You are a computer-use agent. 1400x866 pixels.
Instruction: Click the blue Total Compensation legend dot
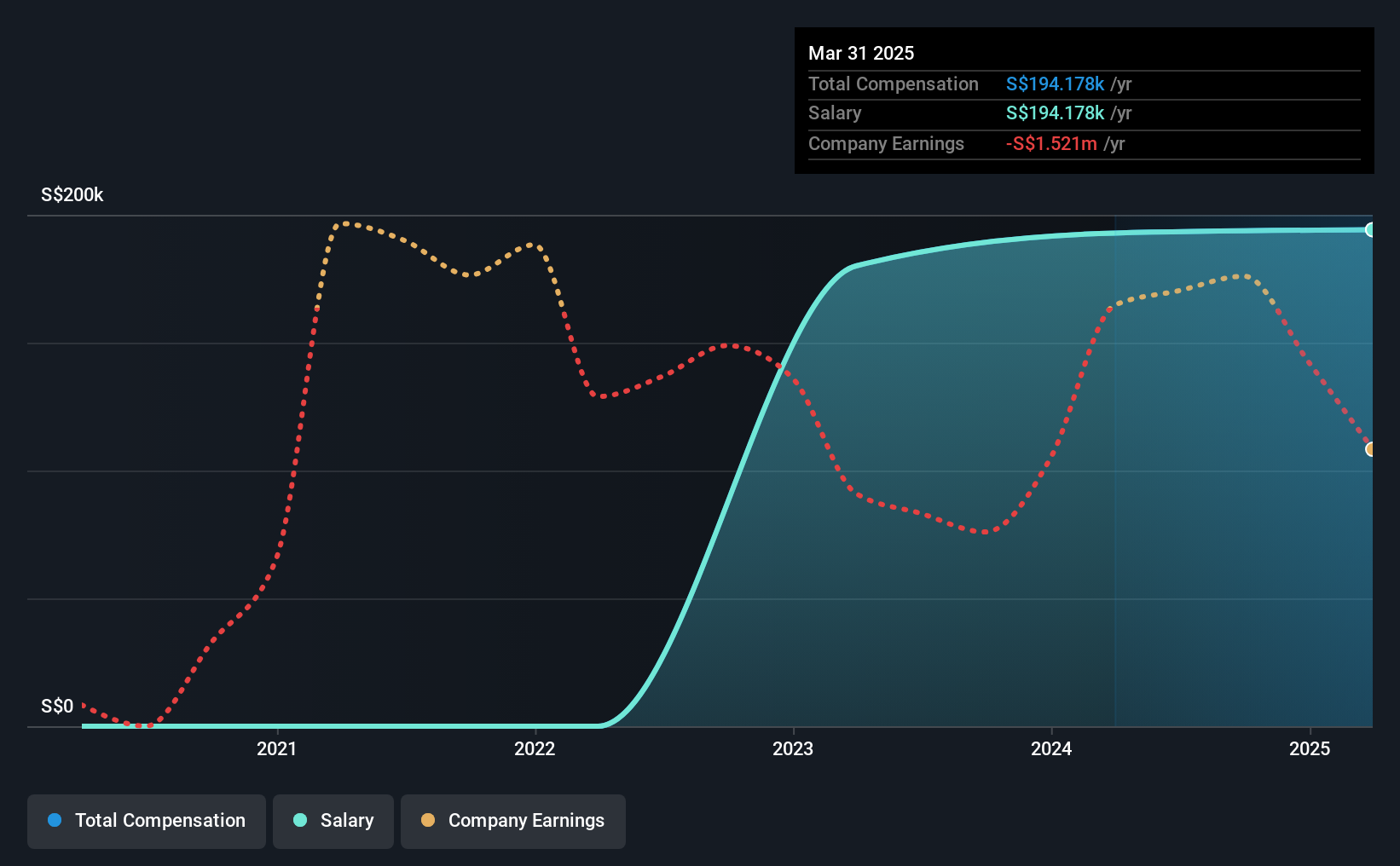55,820
